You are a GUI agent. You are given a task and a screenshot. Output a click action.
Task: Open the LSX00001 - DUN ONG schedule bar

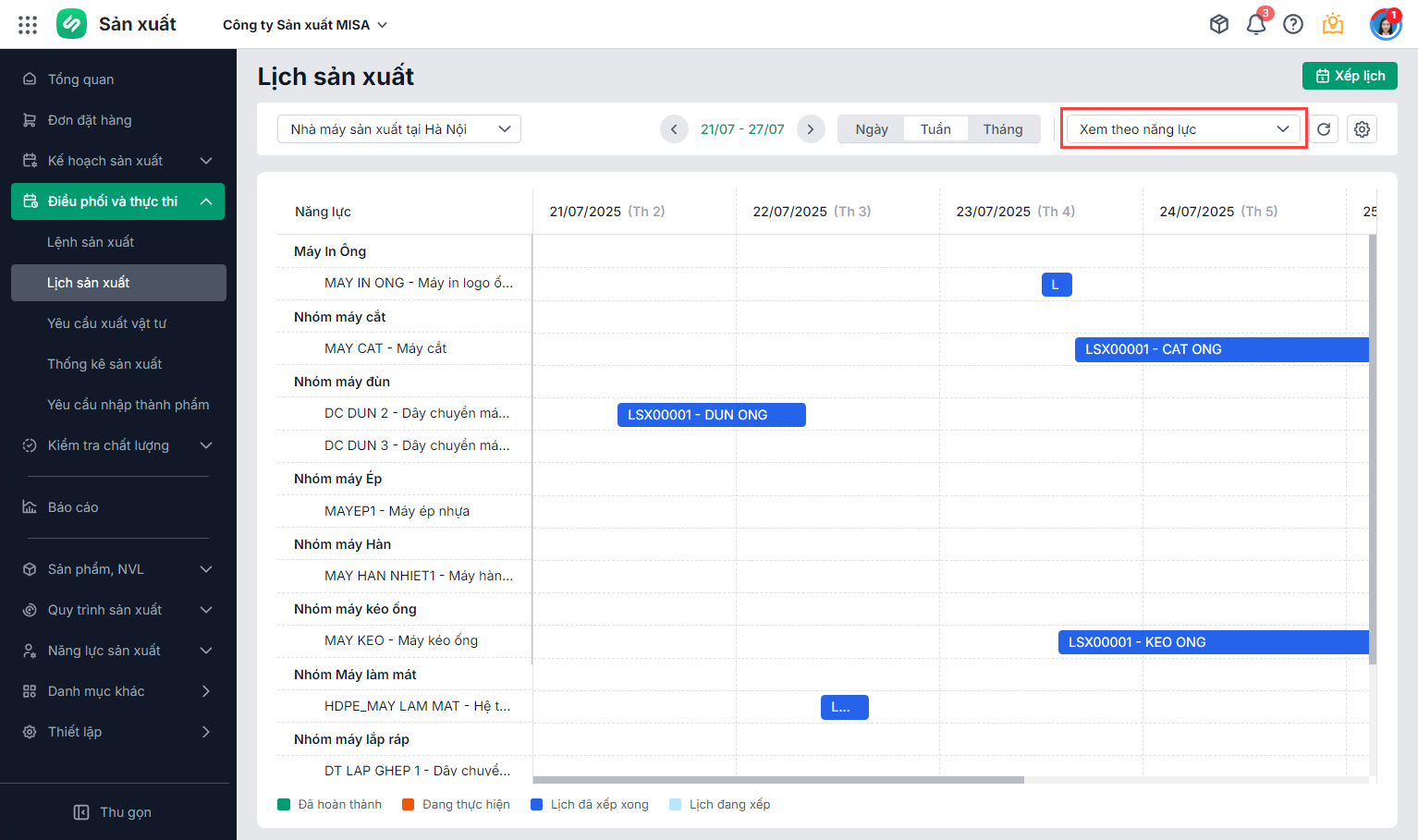point(711,415)
